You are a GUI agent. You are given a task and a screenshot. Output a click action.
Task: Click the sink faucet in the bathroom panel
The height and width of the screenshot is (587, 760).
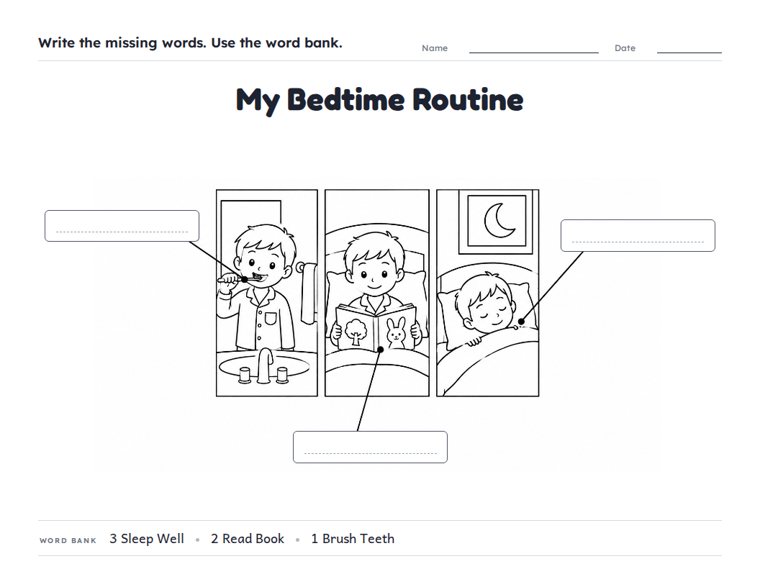[x=265, y=366]
